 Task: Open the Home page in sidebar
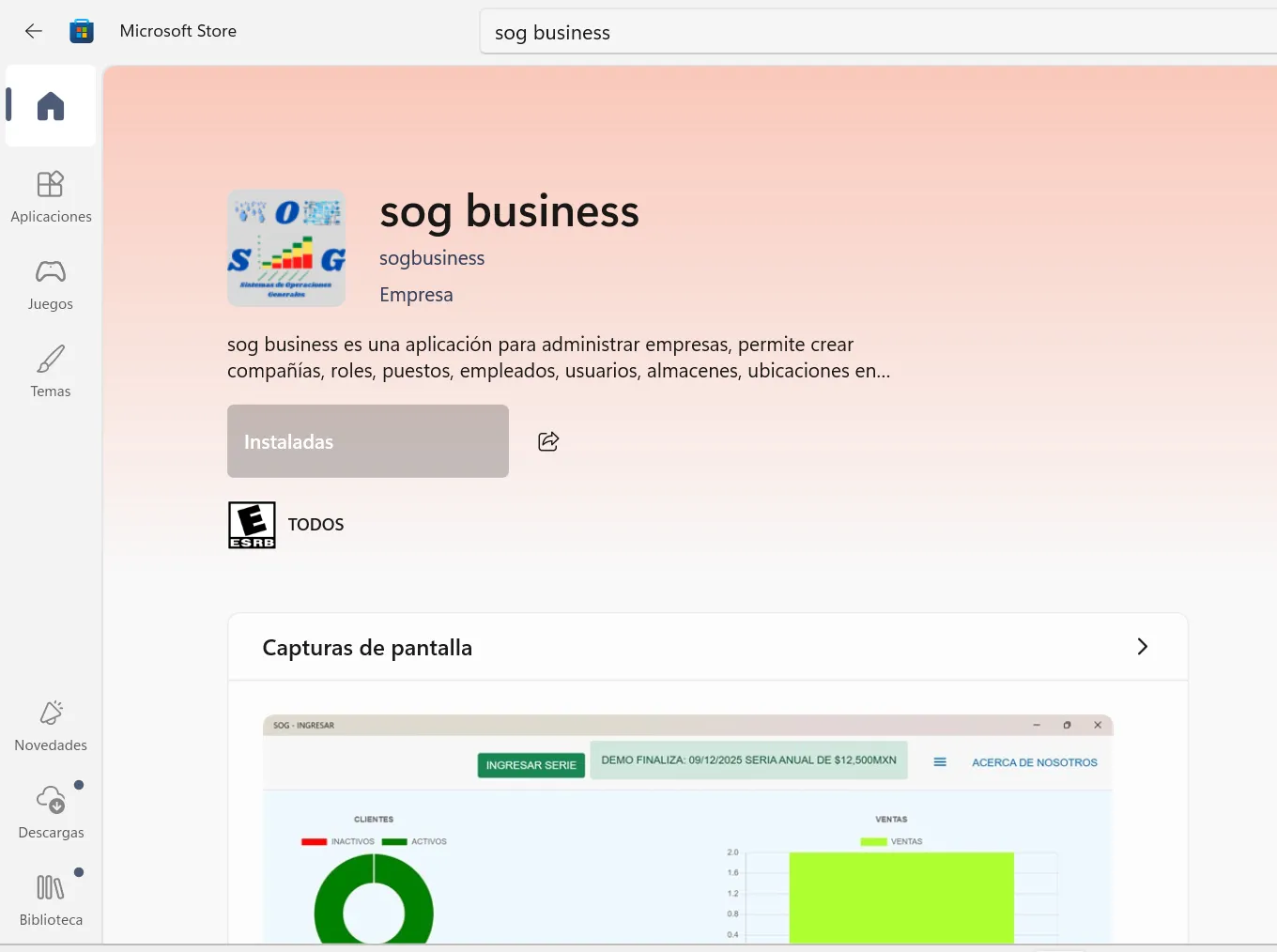(51, 106)
